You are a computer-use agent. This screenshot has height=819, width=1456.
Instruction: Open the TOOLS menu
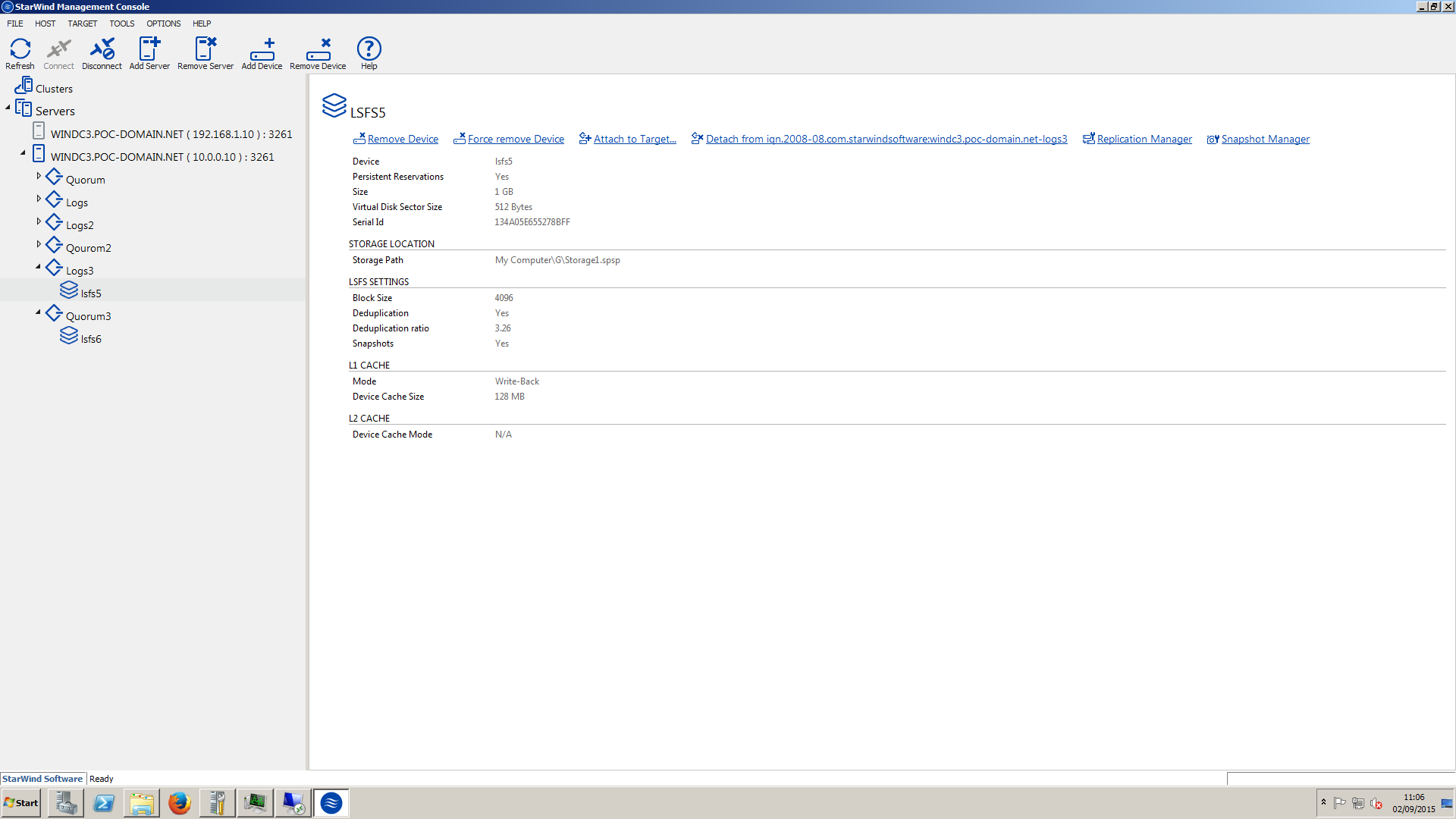122,24
